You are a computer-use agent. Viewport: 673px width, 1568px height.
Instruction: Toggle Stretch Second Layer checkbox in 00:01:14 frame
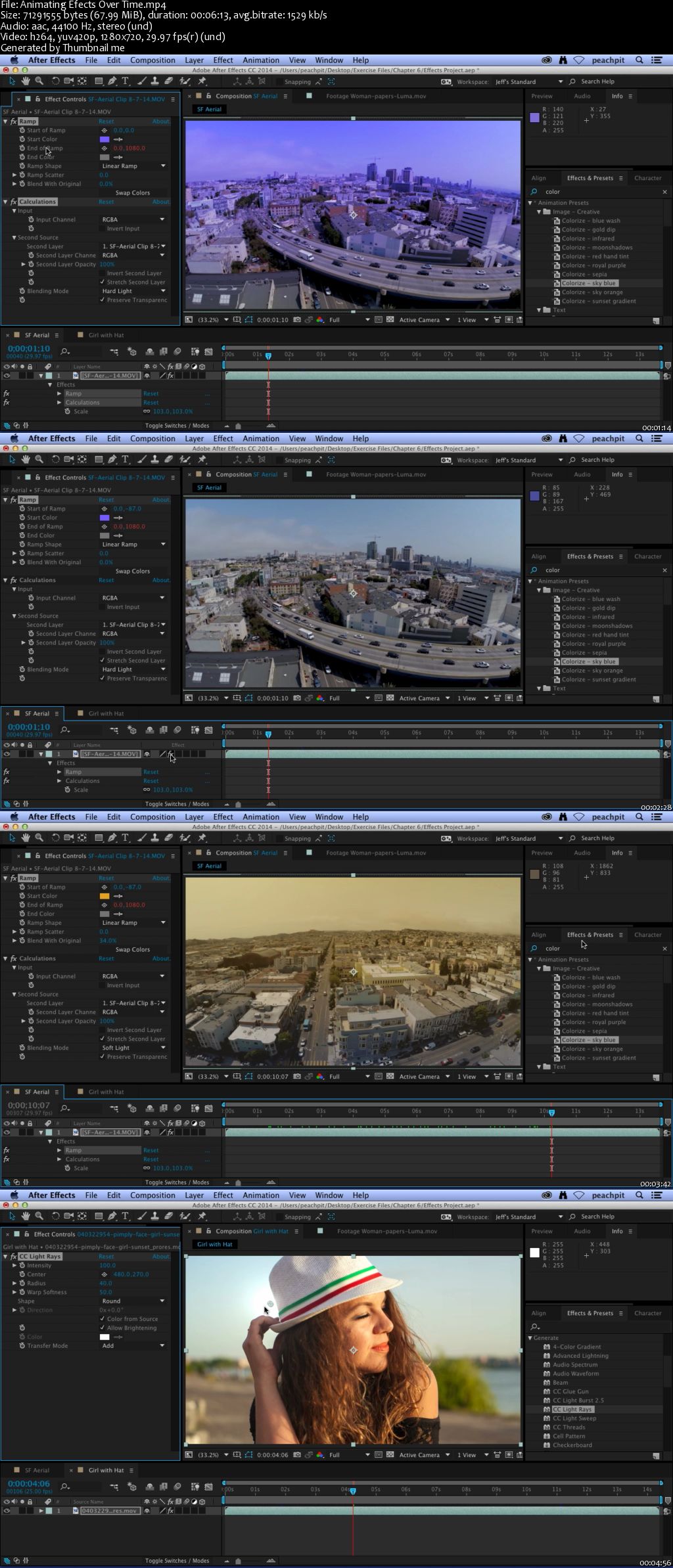(102, 282)
